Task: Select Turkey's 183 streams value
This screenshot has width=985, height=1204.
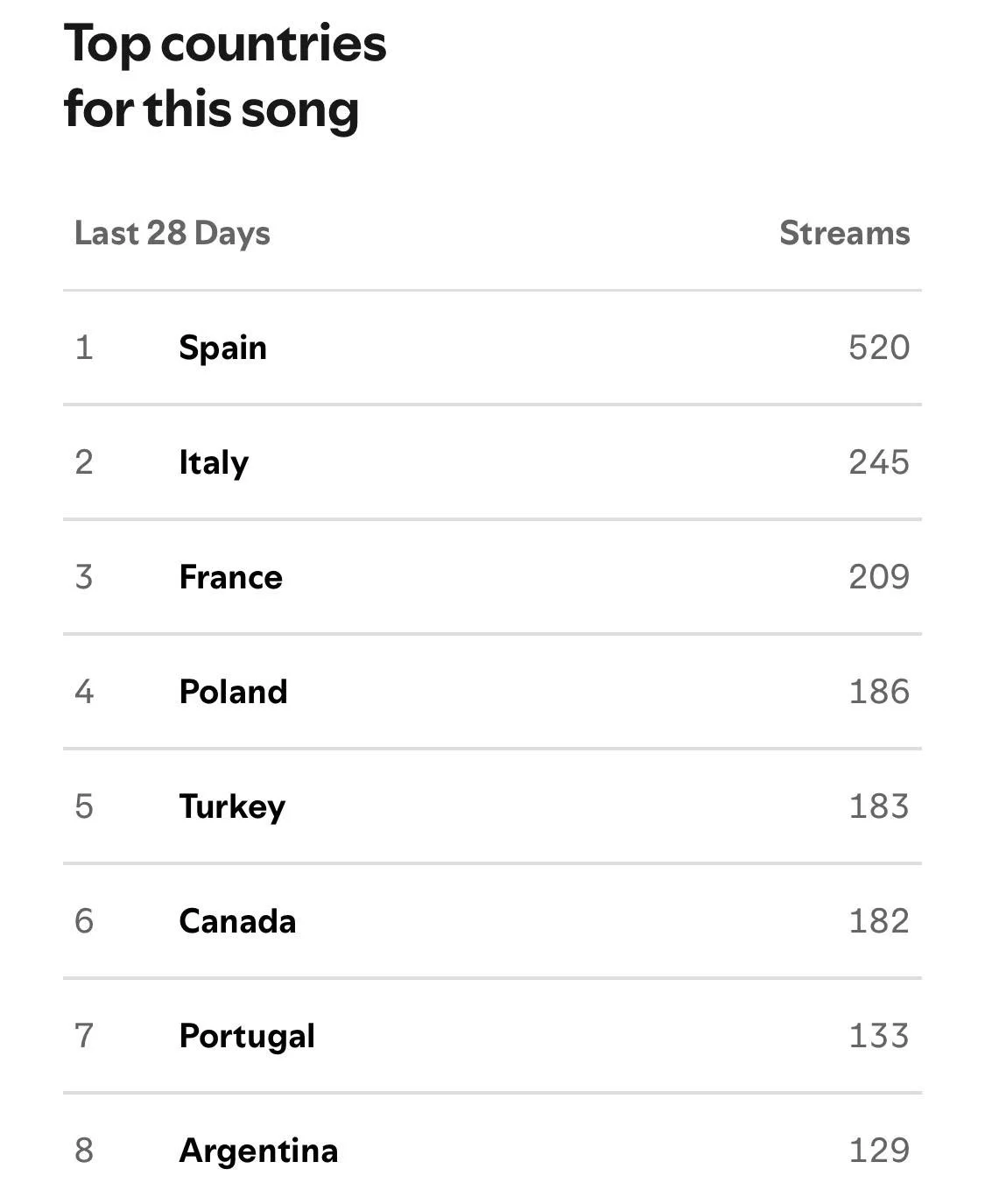Action: (x=878, y=806)
